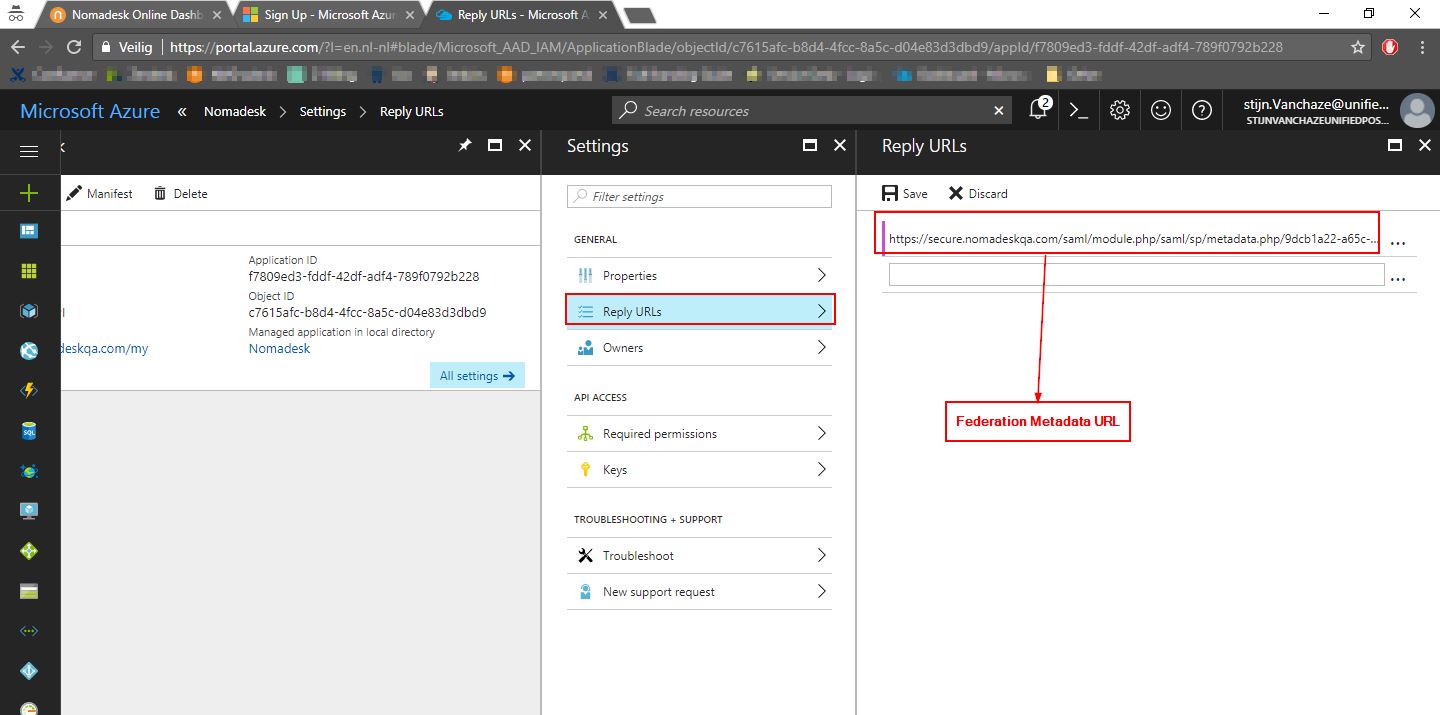Reload the browser page

coord(73,47)
